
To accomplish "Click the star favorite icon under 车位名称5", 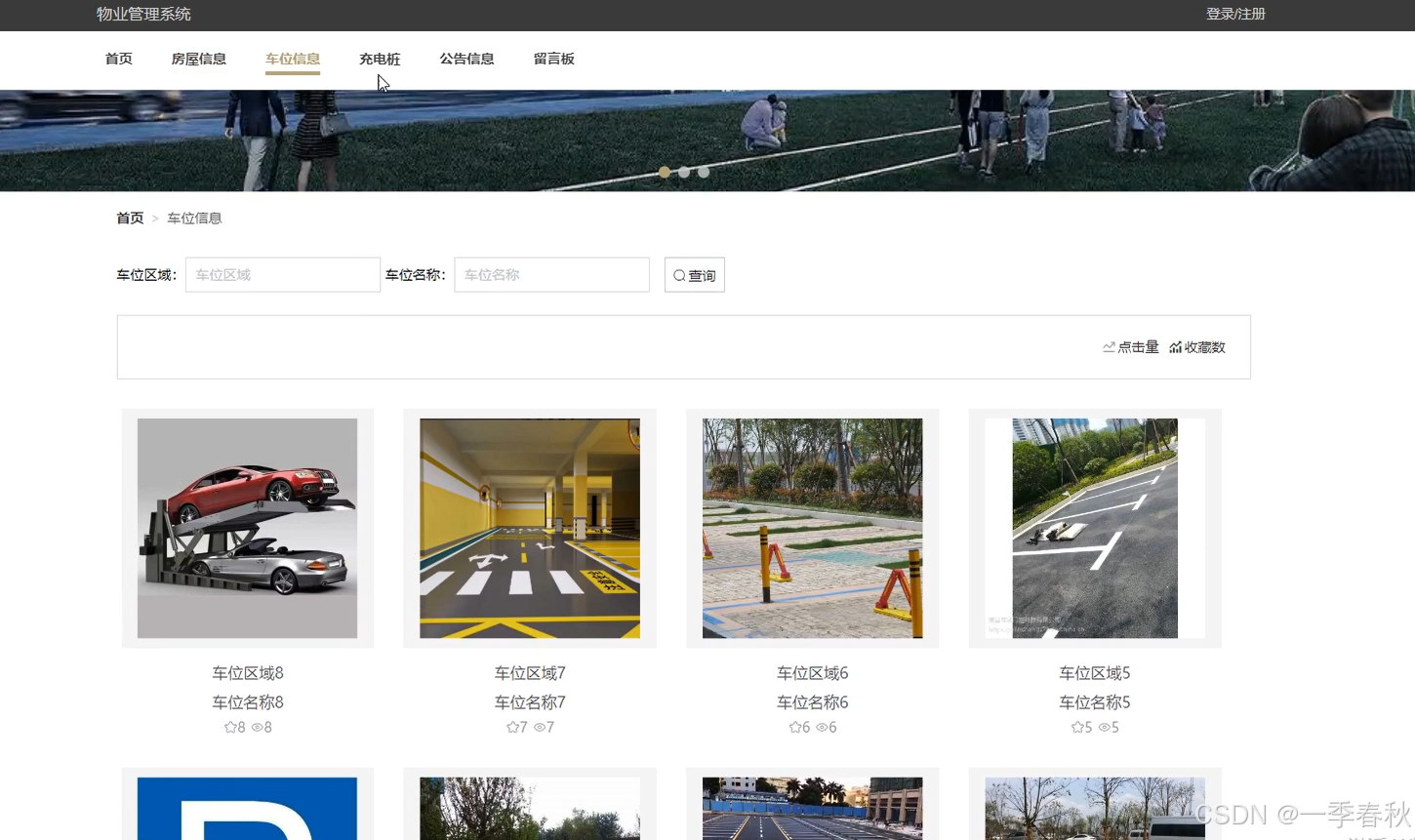I will pyautogui.click(x=1077, y=727).
